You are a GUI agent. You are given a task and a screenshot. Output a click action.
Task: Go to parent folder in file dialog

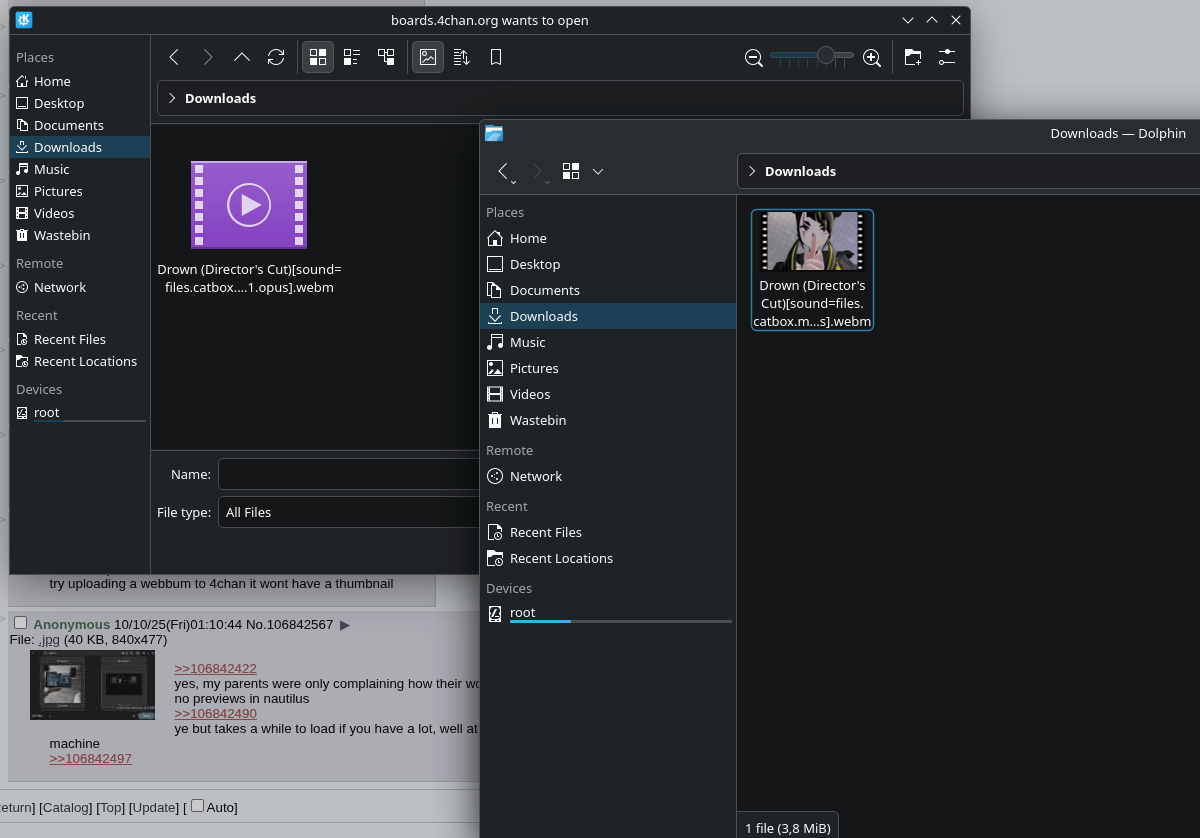point(242,58)
